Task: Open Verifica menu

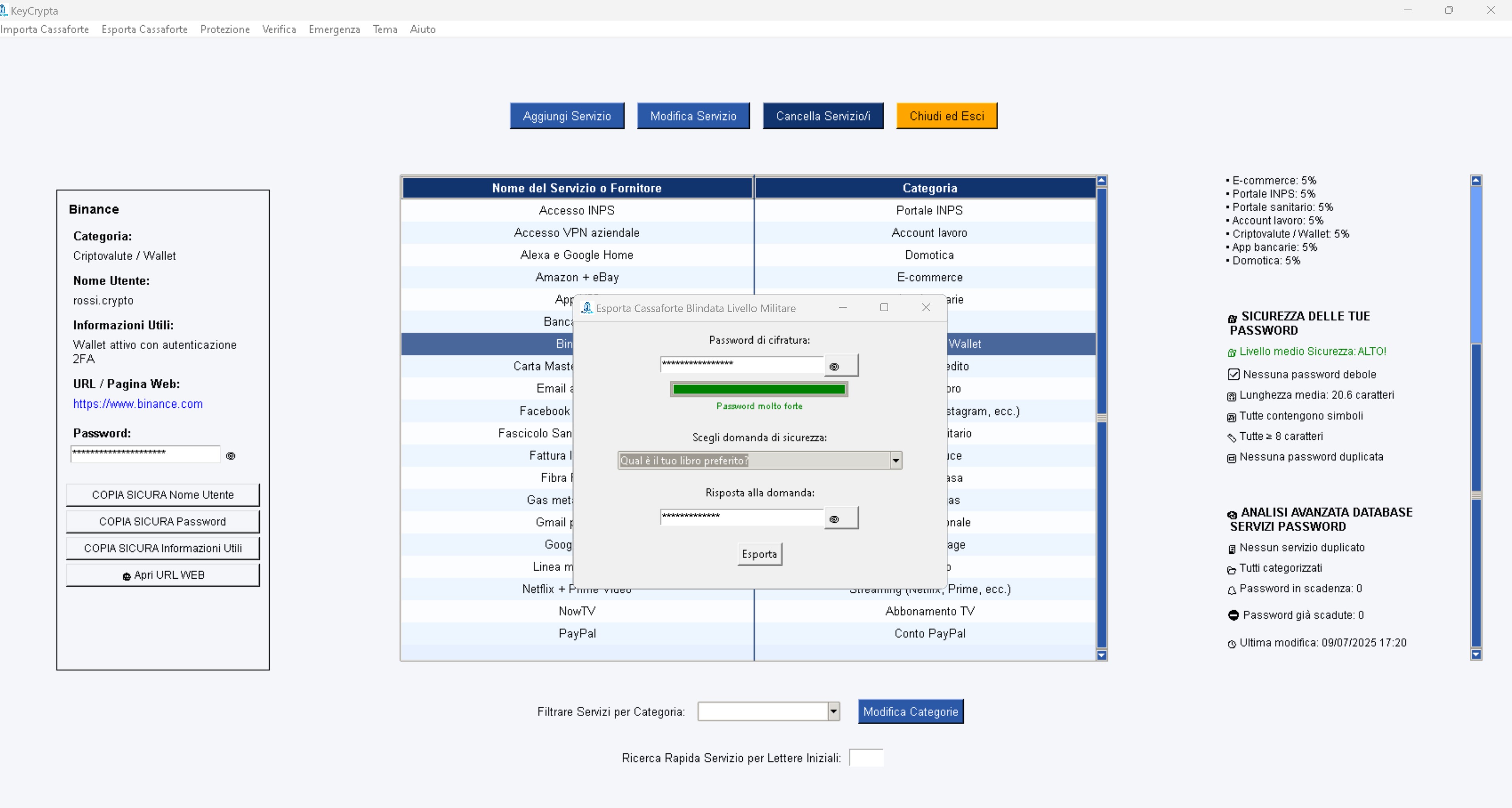Action: tap(279, 29)
